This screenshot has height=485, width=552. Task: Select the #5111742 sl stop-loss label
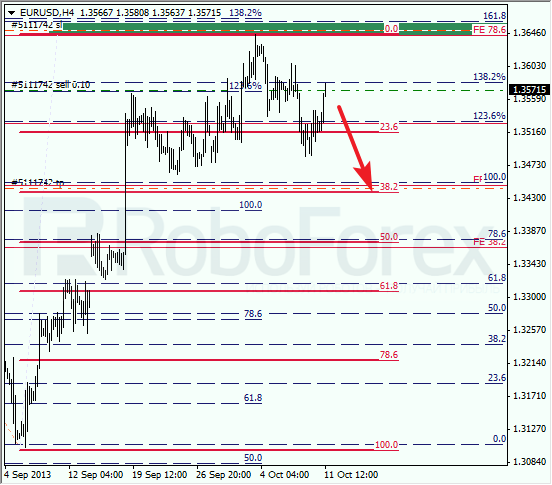tap(37, 25)
